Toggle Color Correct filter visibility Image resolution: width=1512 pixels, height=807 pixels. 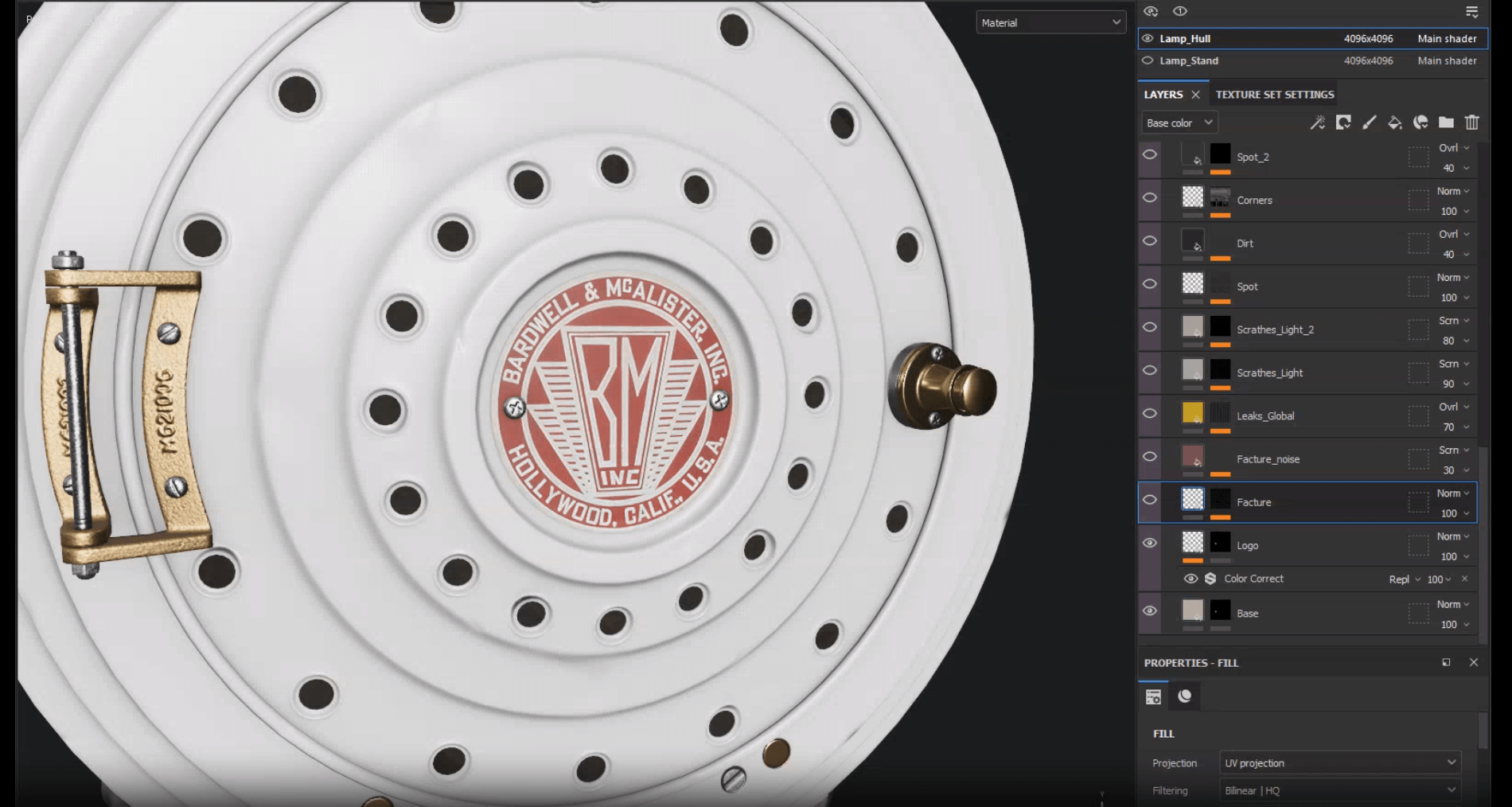tap(1191, 579)
